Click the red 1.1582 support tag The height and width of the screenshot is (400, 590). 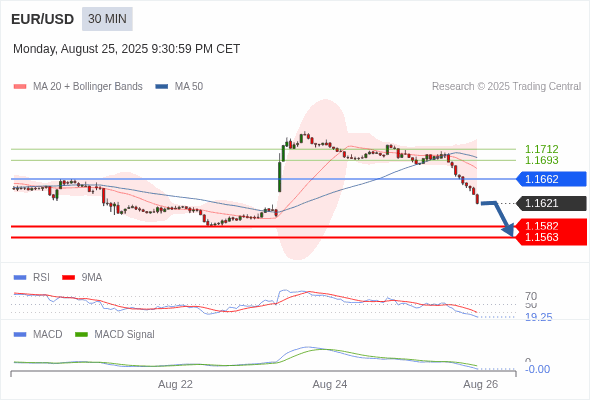coord(551,225)
